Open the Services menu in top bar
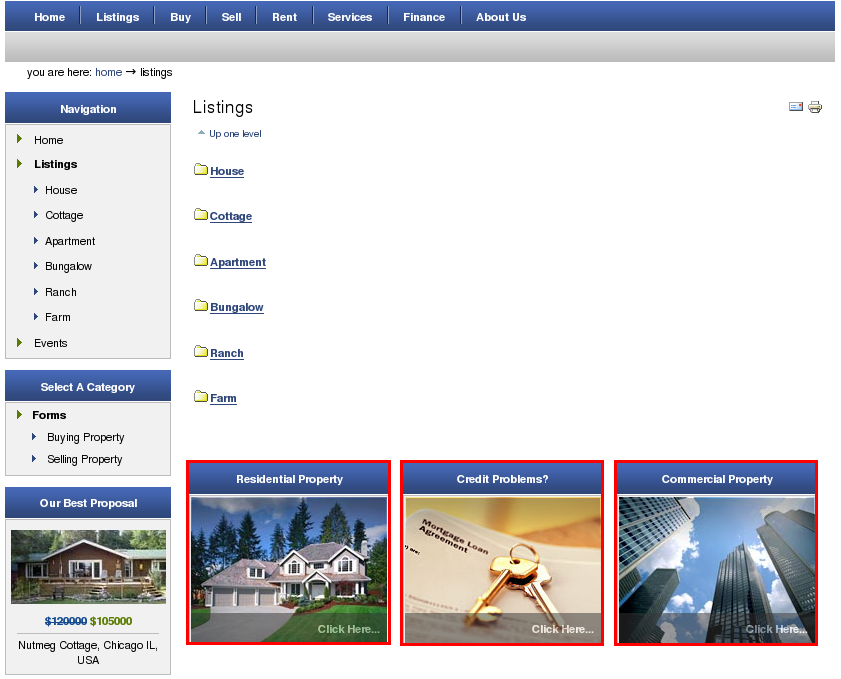Viewport: 841px width, 679px height. pyautogui.click(x=350, y=17)
